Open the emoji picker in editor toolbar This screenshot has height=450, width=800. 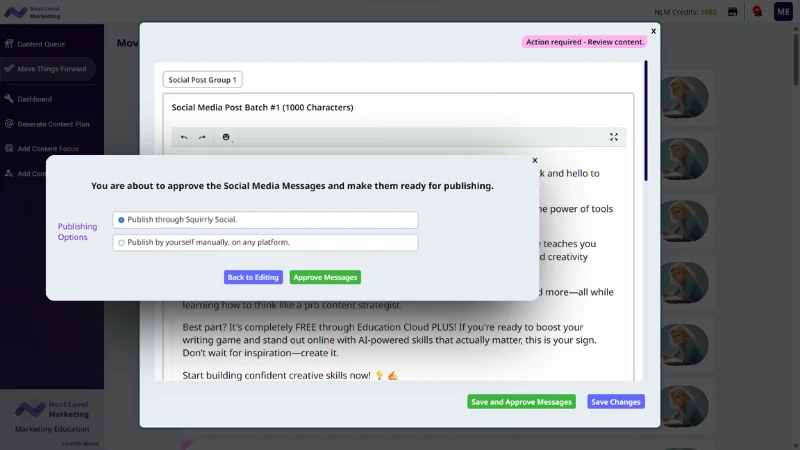click(227, 137)
